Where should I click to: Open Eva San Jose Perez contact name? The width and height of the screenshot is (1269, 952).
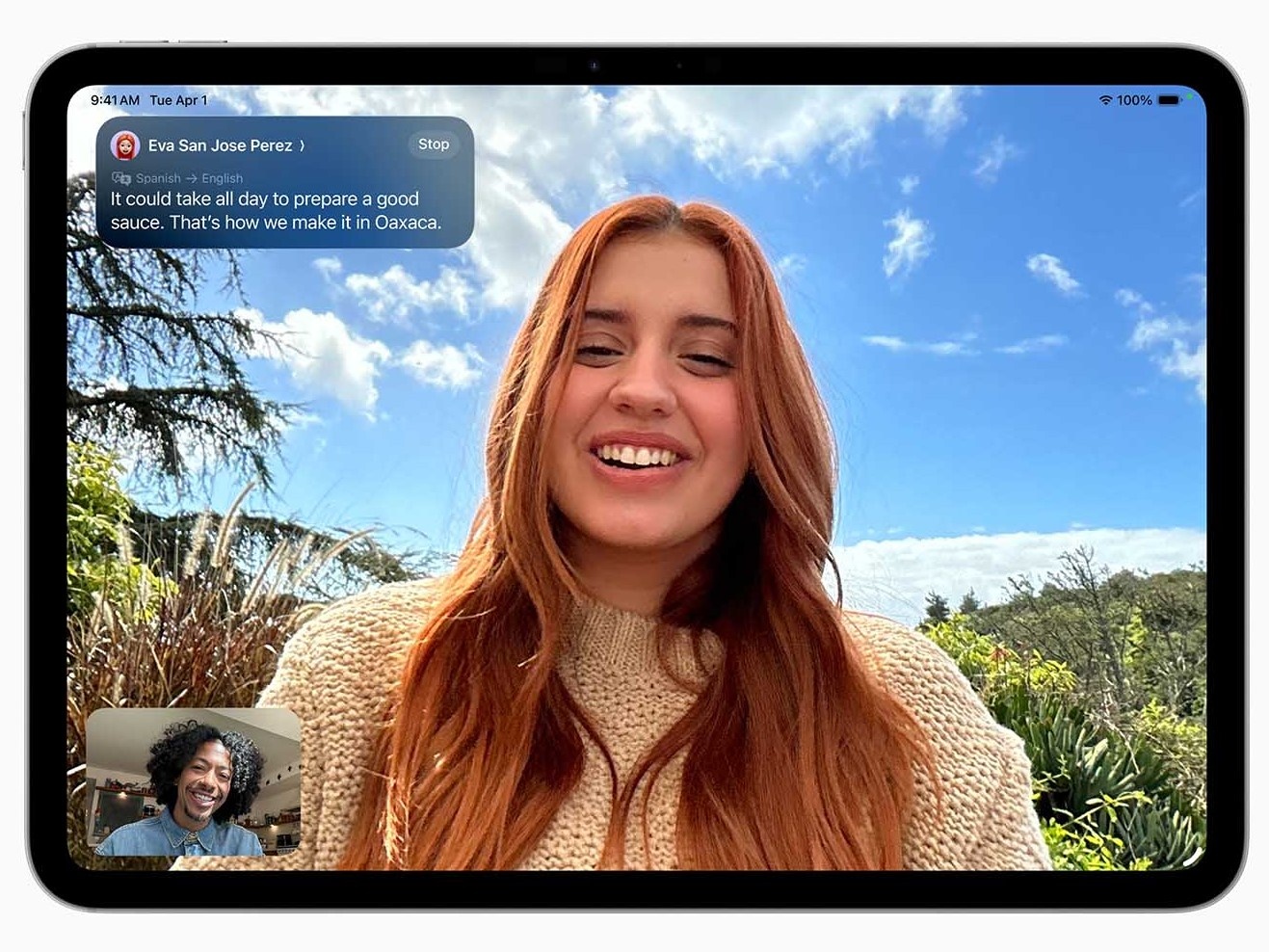tap(220, 145)
